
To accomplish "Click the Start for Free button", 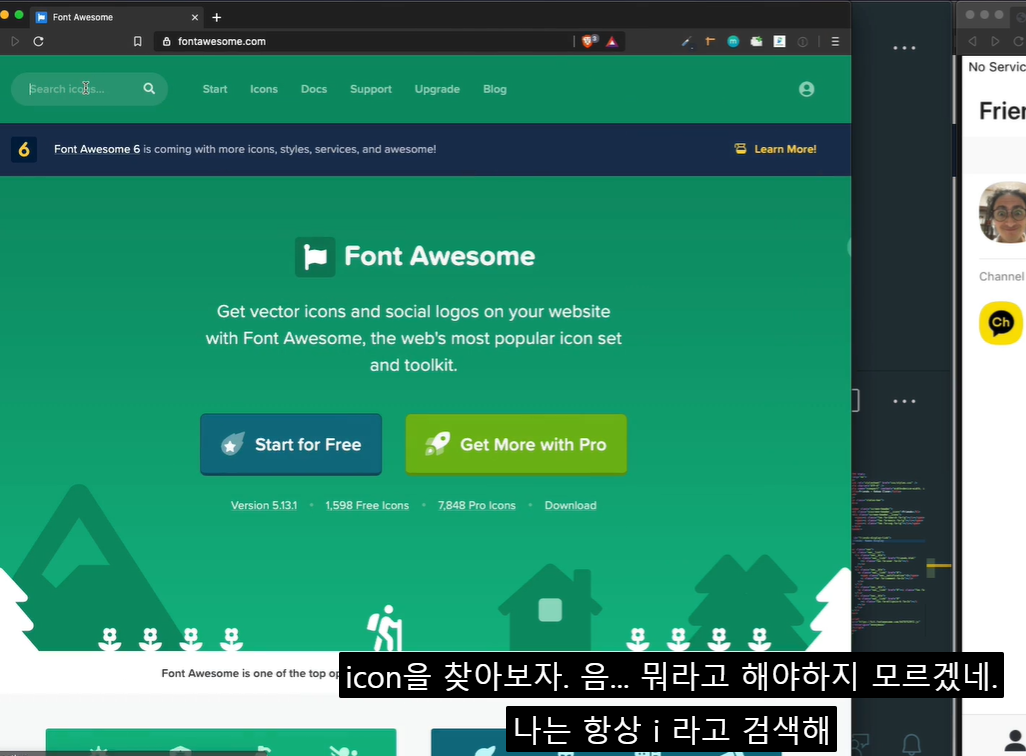I will click(x=291, y=444).
